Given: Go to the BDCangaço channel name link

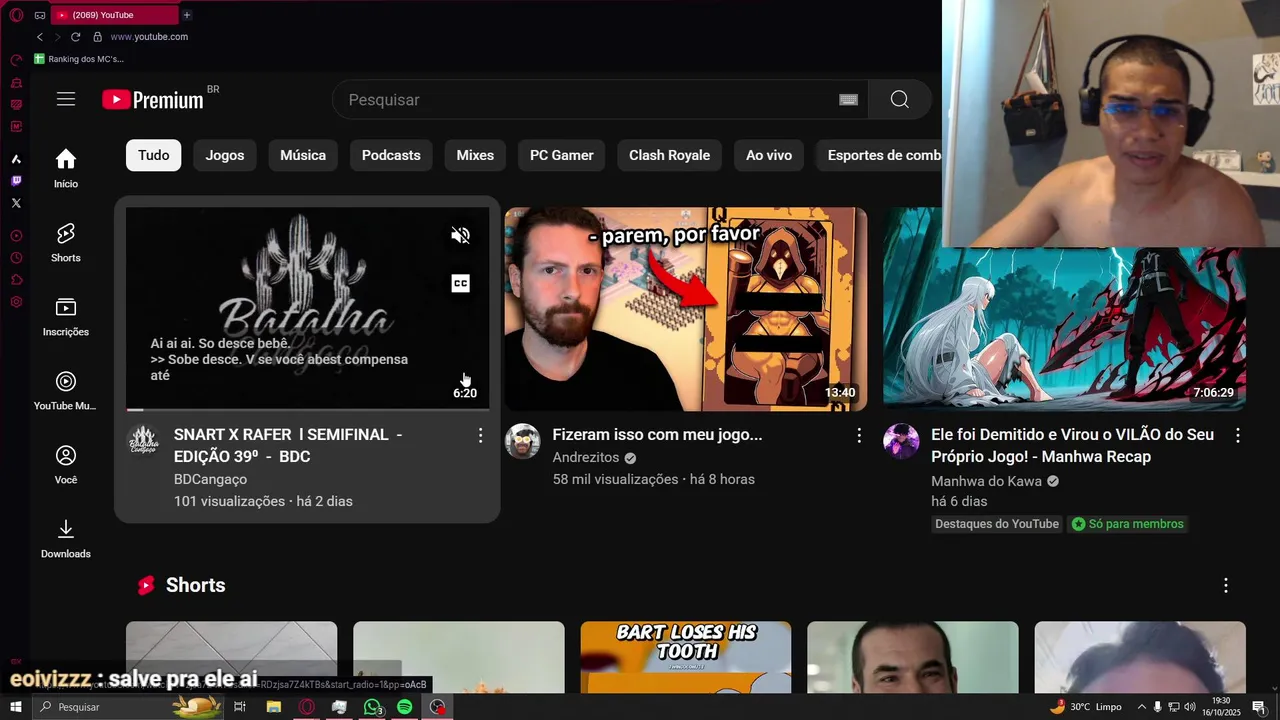Looking at the screenshot, I should pyautogui.click(x=210, y=479).
